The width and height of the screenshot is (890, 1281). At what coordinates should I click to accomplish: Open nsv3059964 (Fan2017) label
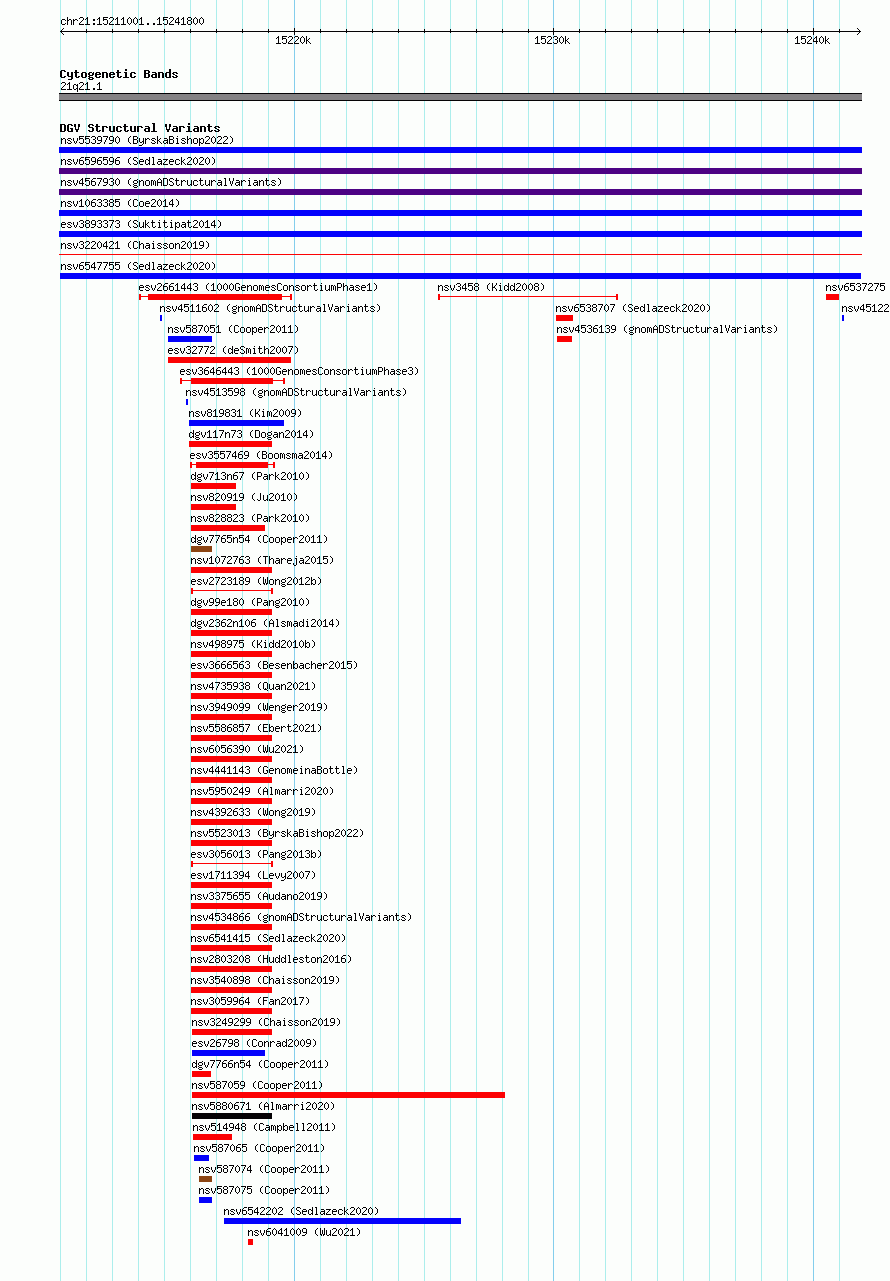[251, 1001]
